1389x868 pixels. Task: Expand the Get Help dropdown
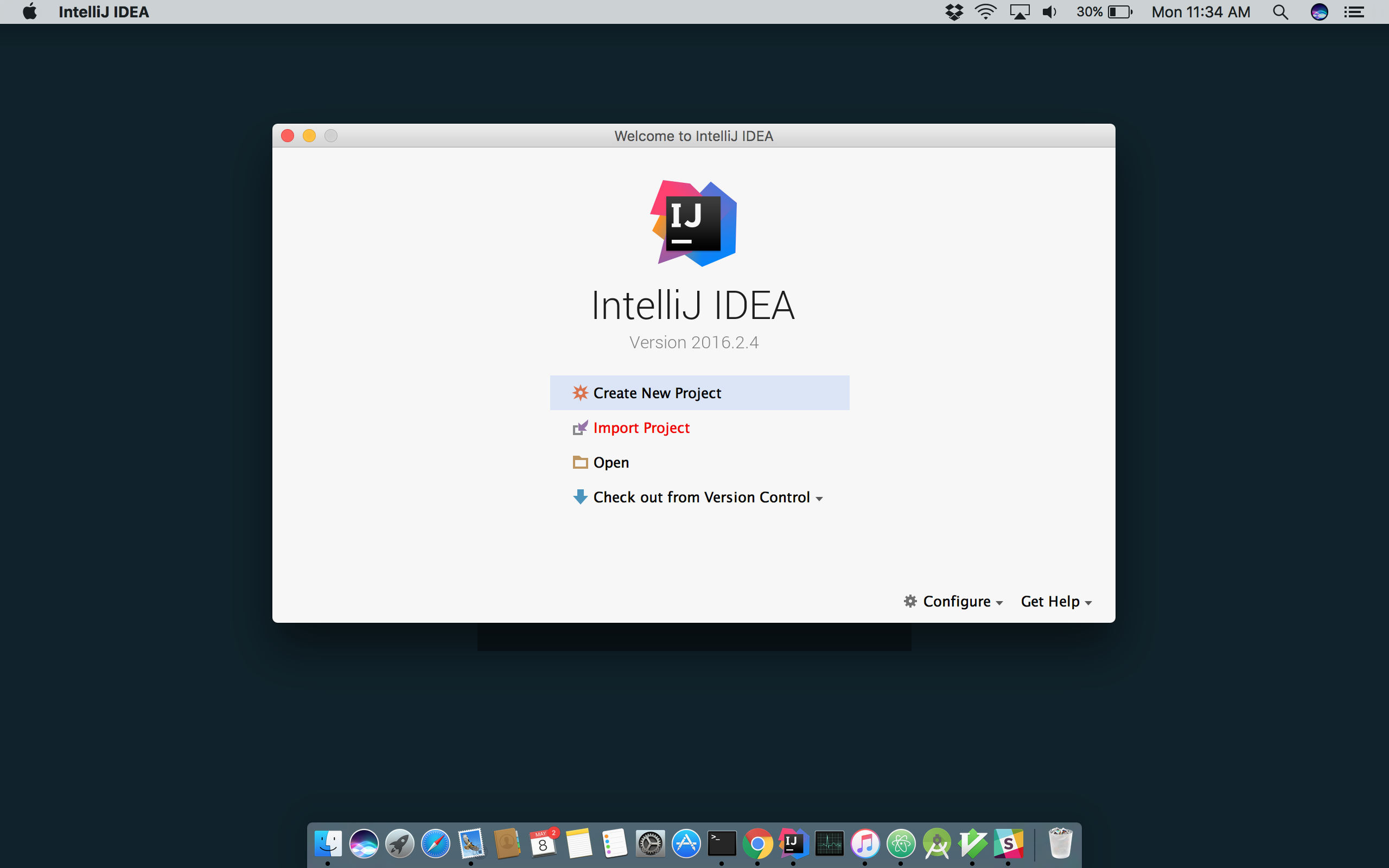pos(1056,601)
